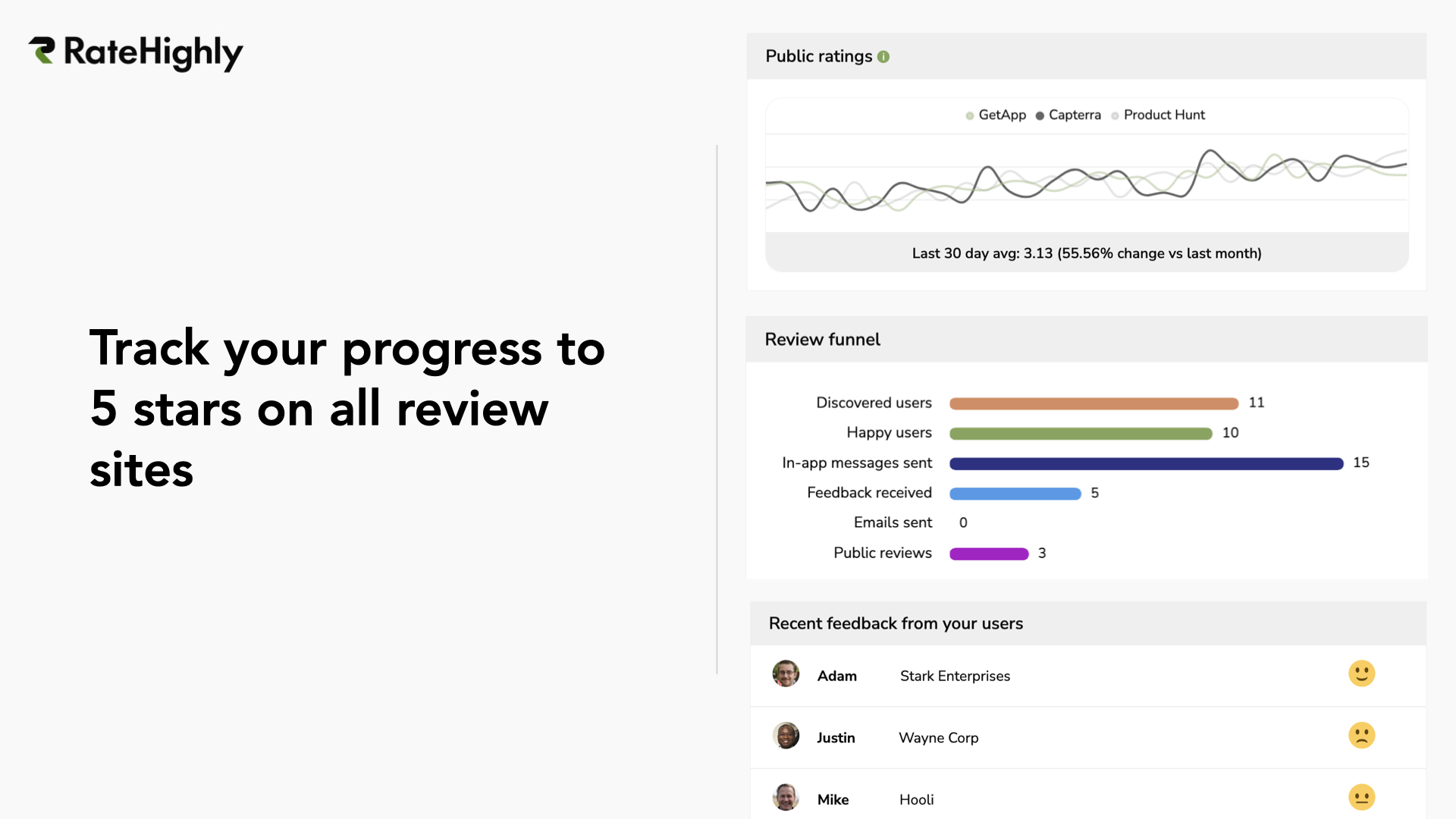Viewport: 1456px width, 819px height.
Task: Expand the Recent feedback section
Action: [x=896, y=623]
